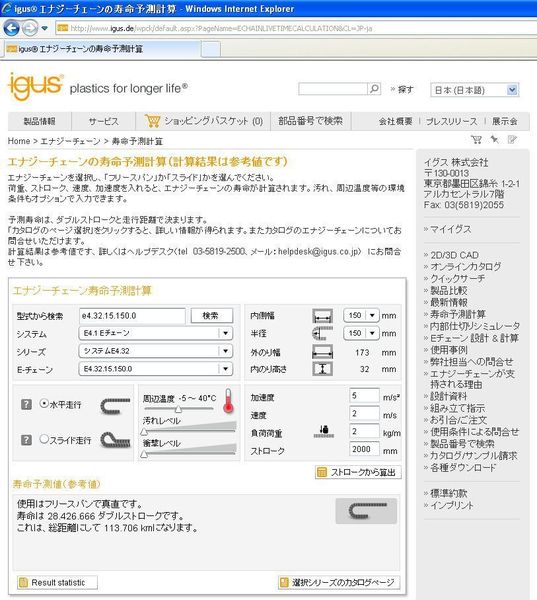Image resolution: width=537 pixels, height=600 pixels.
Task: Click the 衝撃レベル slider handle
Action: (x=144, y=454)
